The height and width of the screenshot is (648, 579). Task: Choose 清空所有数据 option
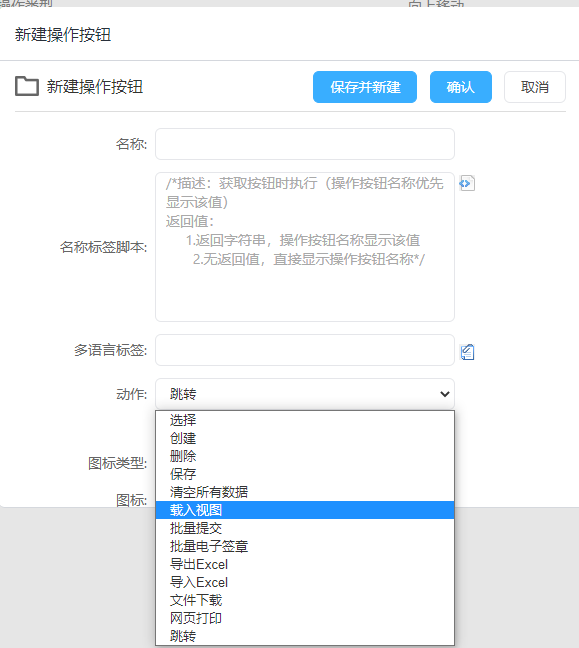pyautogui.click(x=305, y=492)
